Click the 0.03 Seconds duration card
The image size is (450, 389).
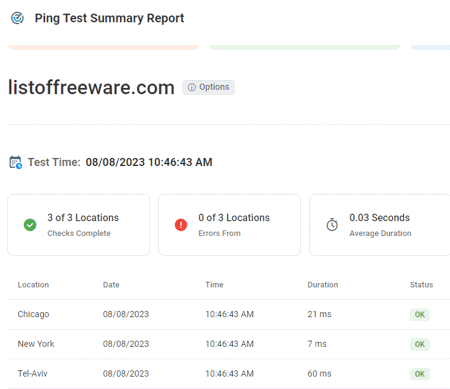(x=380, y=225)
